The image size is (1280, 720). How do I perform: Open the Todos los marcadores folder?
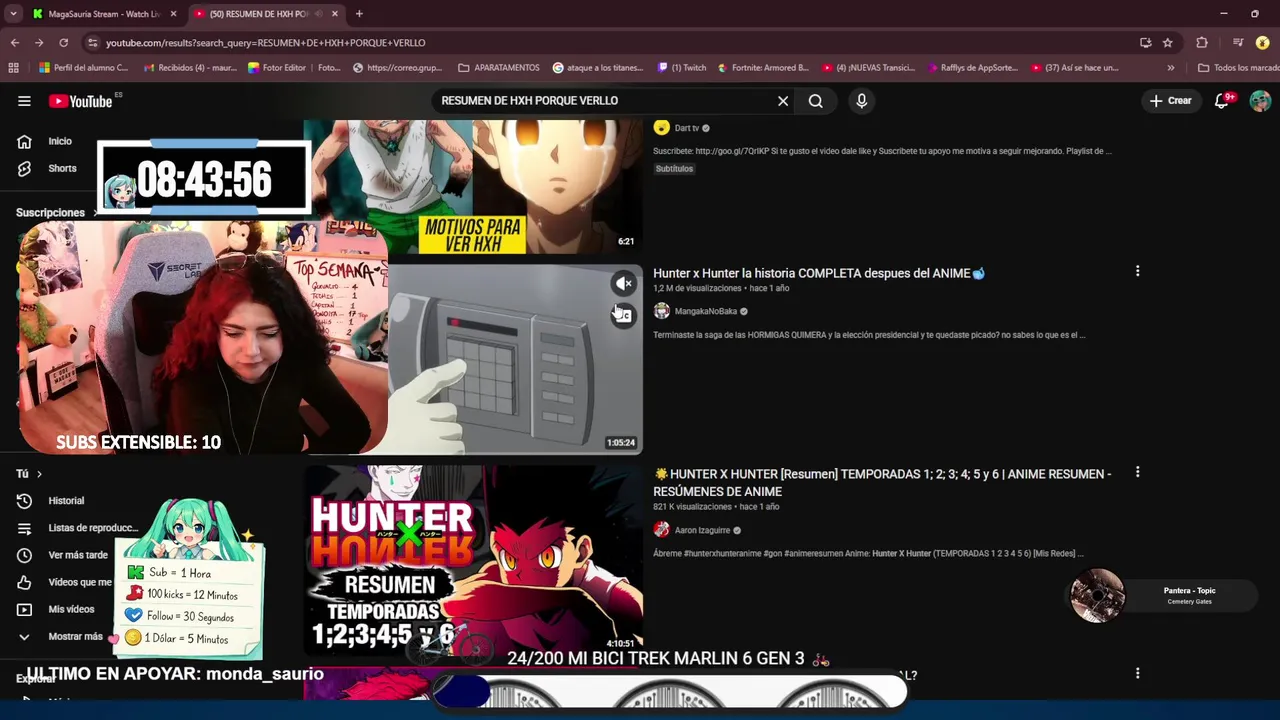point(1238,68)
